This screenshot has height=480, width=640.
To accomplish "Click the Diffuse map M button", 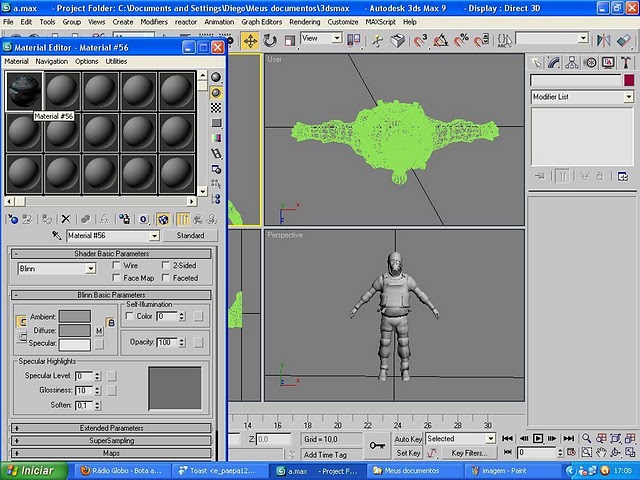I will 99,331.
